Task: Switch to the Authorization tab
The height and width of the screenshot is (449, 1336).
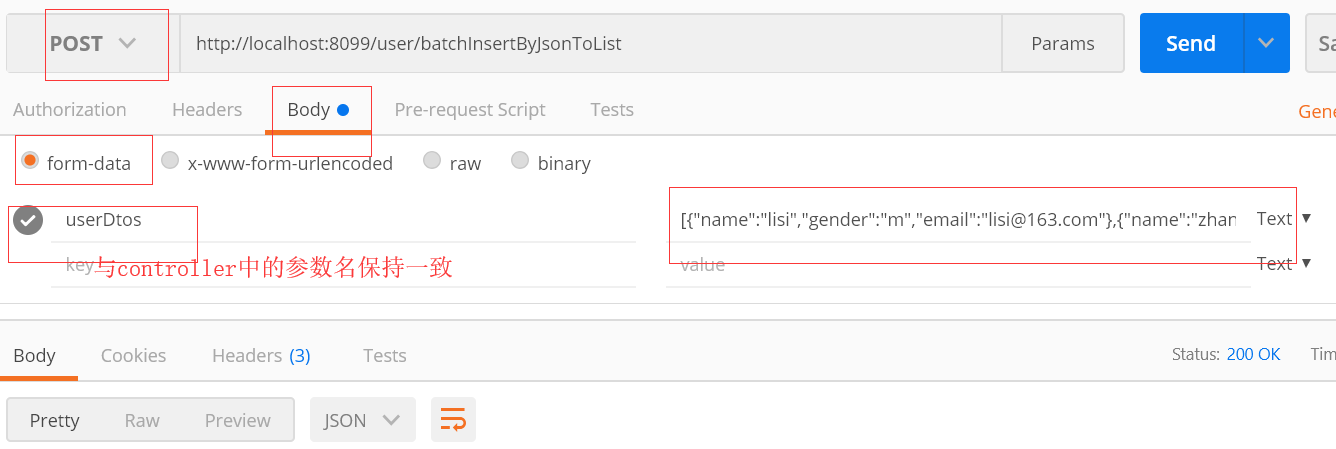Action: click(x=70, y=109)
